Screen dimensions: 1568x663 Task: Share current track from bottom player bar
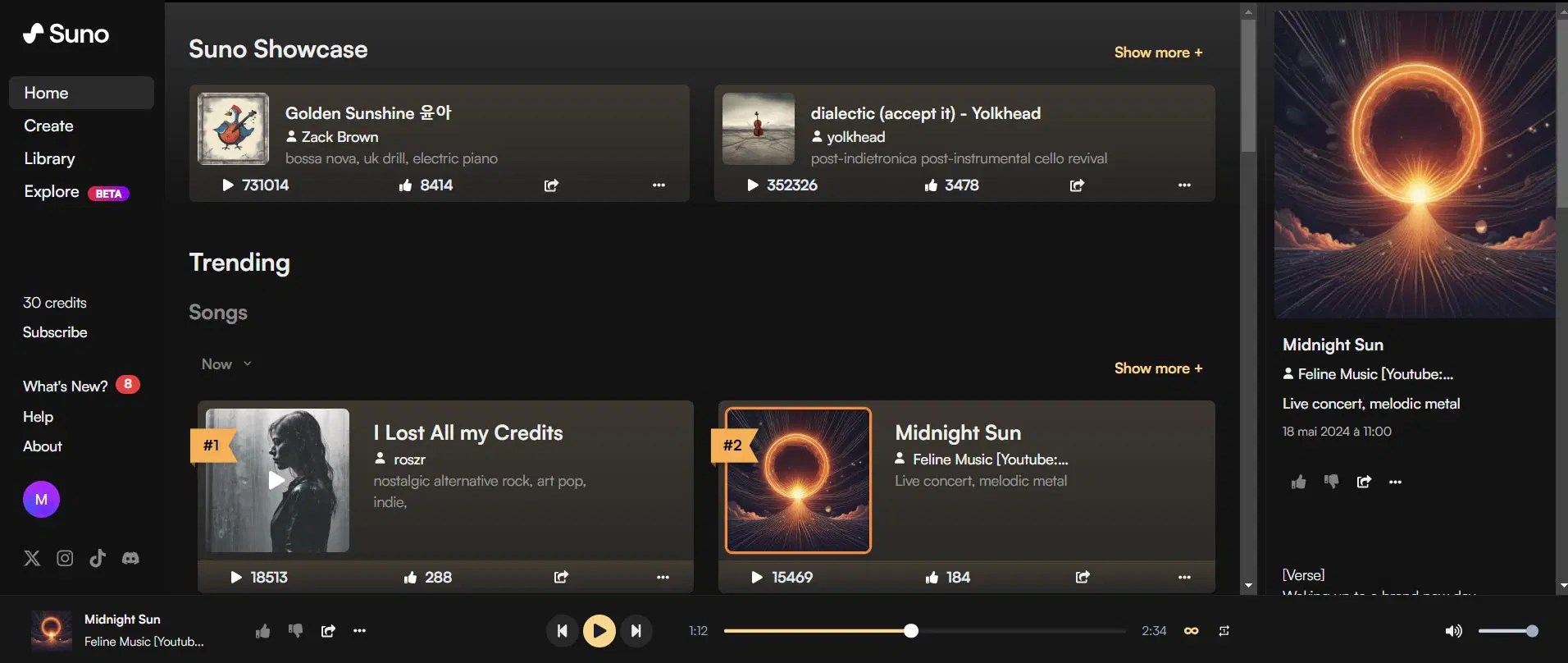(328, 631)
